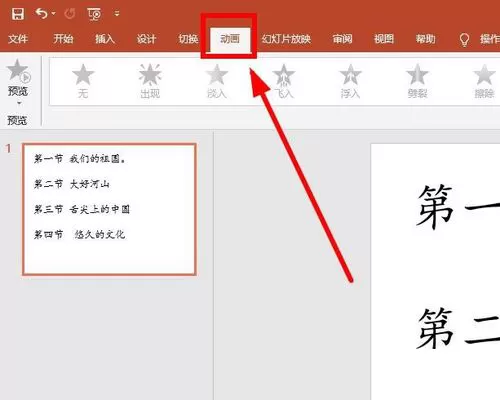500x400 pixels.
Task: Select the 动画 ribbon tab
Action: pyautogui.click(x=230, y=39)
